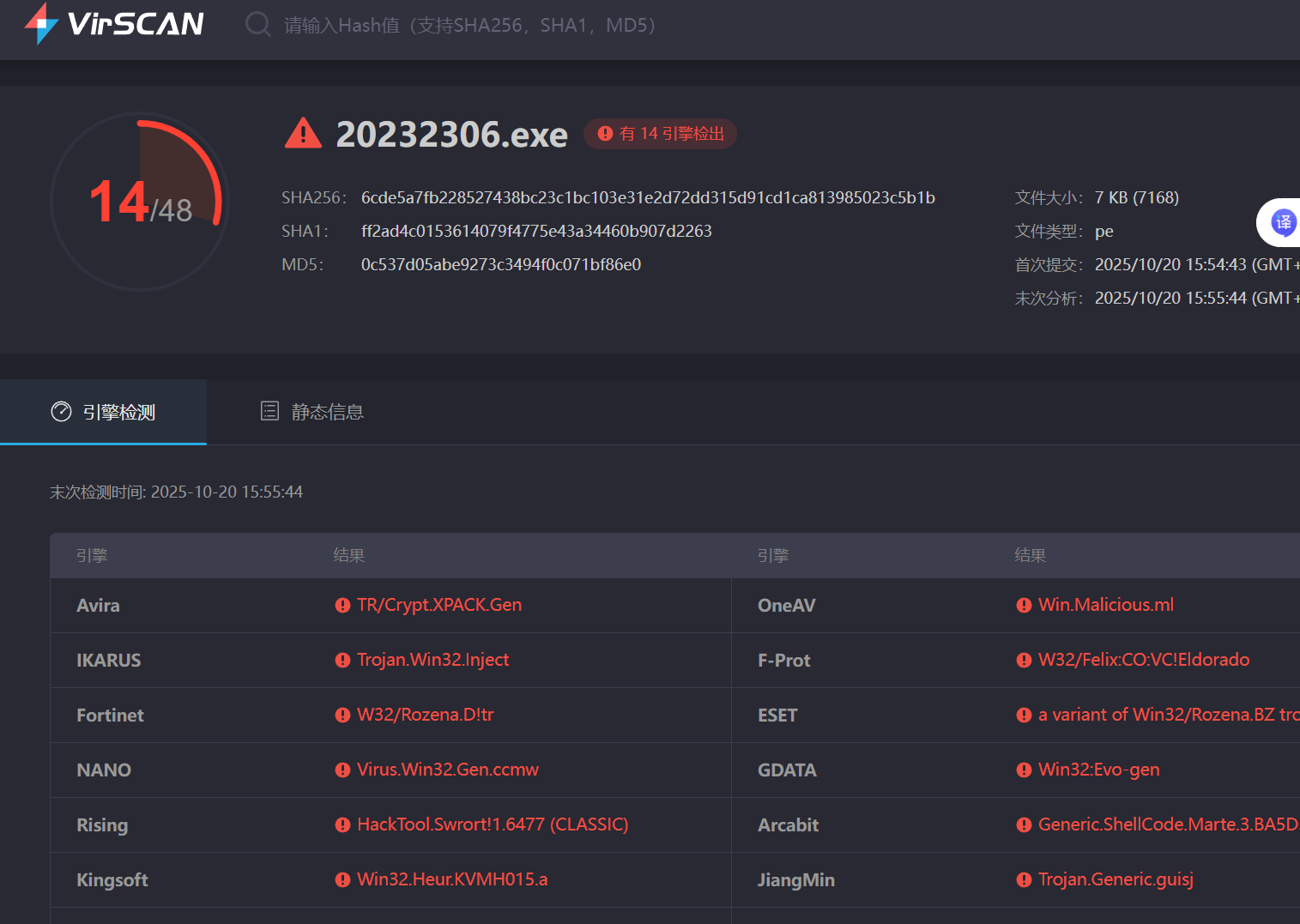The width and height of the screenshot is (1300, 924).
Task: Click the file size 7 KB (7168)
Action: coord(1137,197)
